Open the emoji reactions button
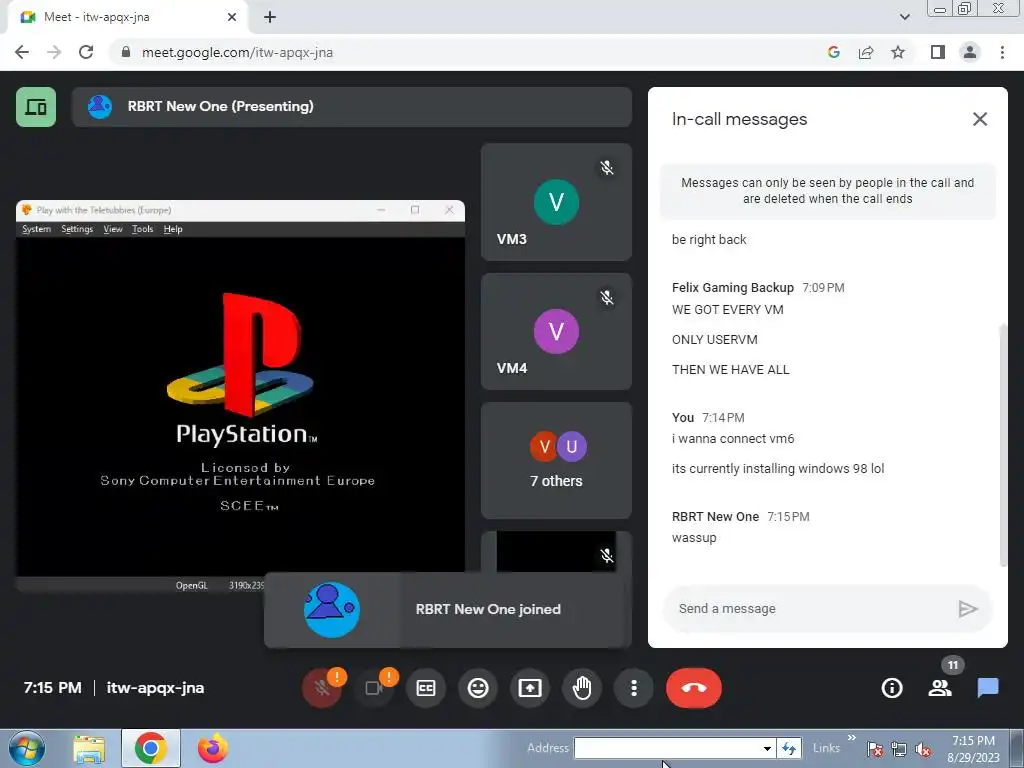Screen dimensions: 1024x768 (478, 688)
